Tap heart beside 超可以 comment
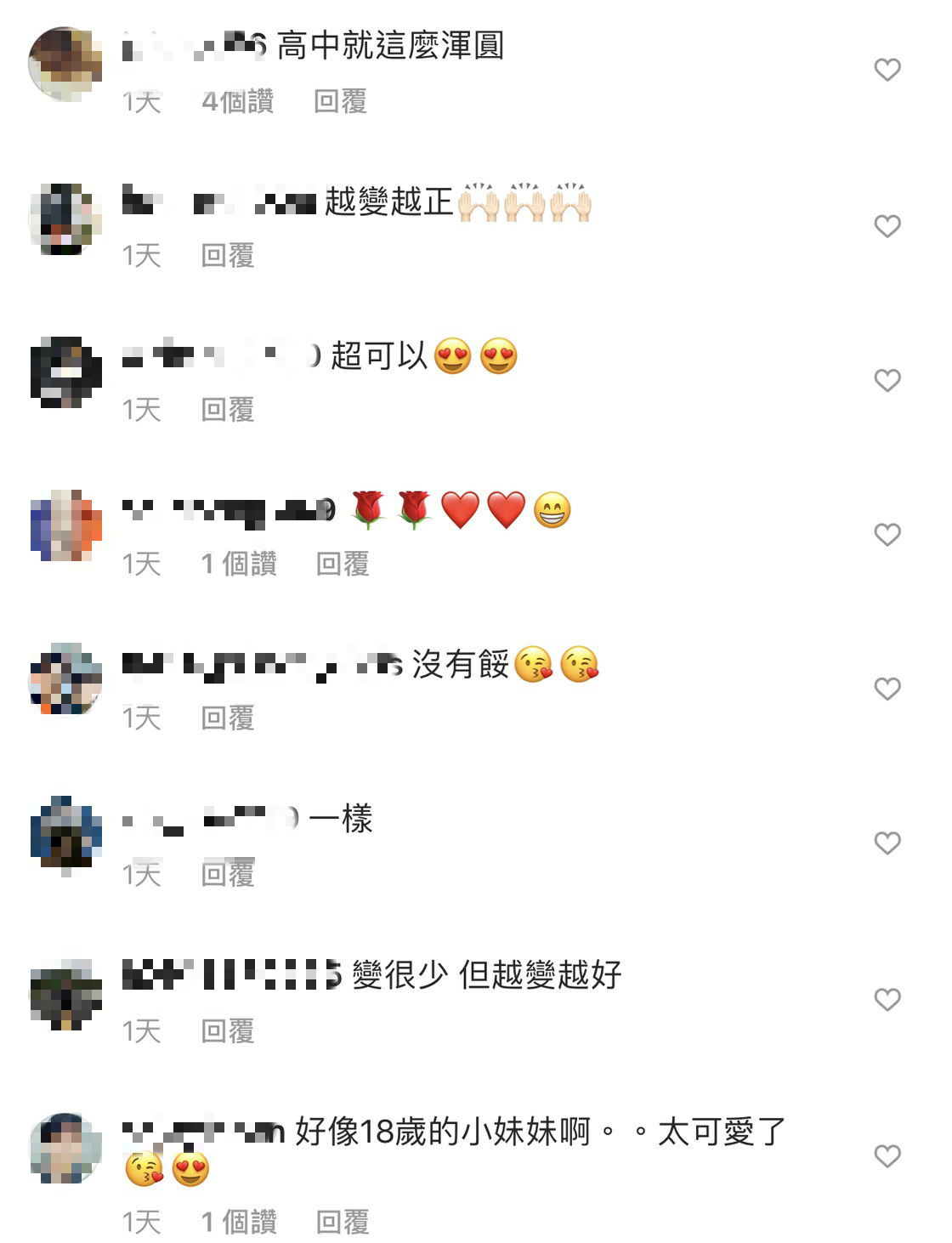952x1243 pixels. coord(887,380)
